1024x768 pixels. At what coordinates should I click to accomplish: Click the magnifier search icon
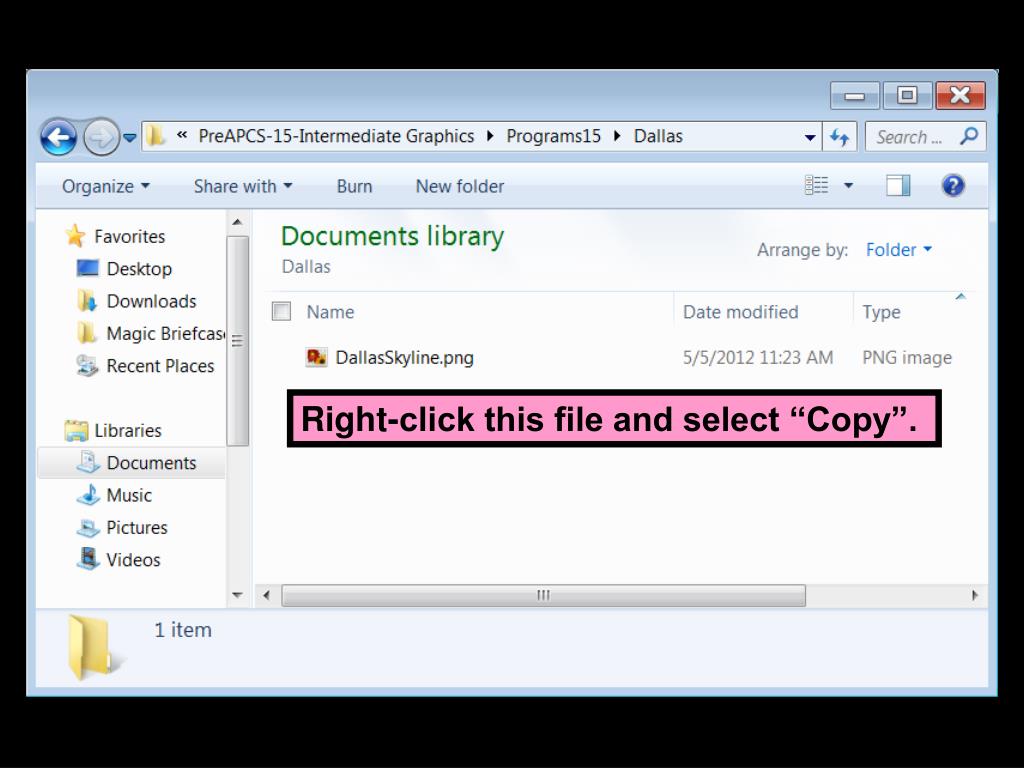click(969, 136)
